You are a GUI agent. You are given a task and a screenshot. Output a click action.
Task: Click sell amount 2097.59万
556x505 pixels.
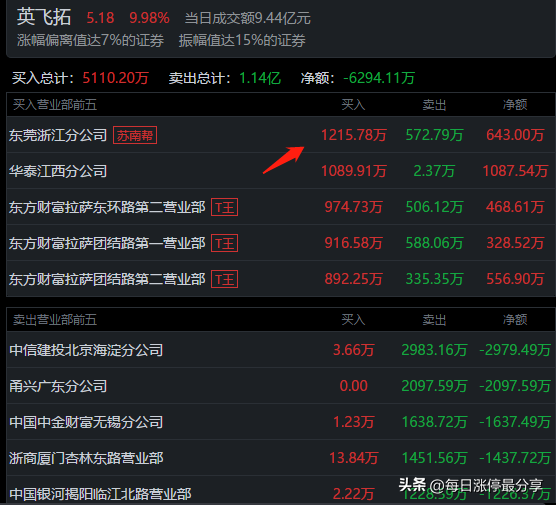434,386
